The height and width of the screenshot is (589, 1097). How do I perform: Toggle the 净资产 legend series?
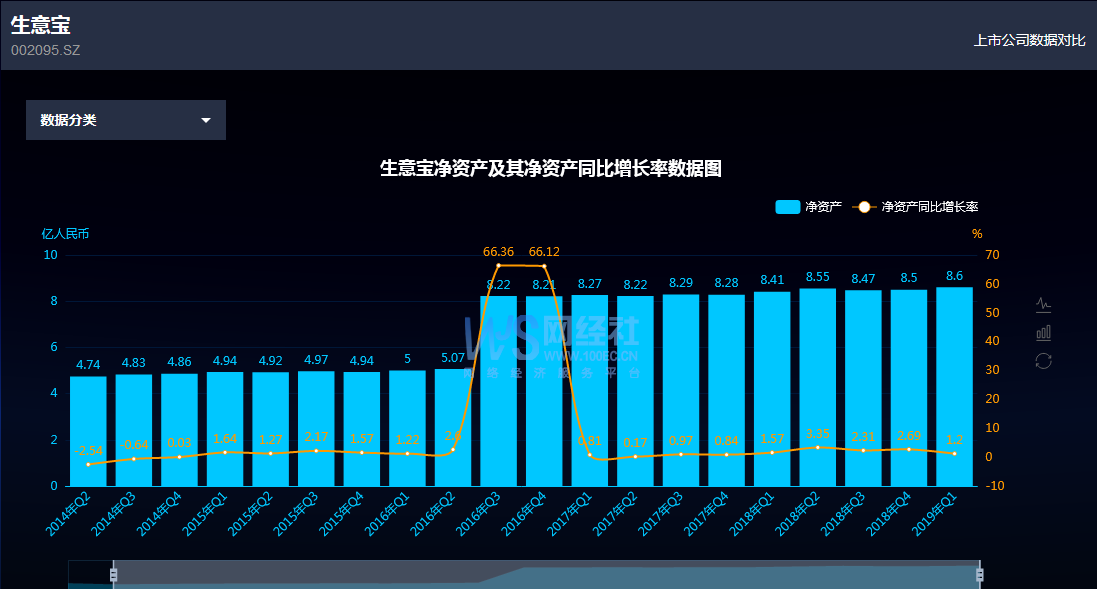pyautogui.click(x=808, y=207)
